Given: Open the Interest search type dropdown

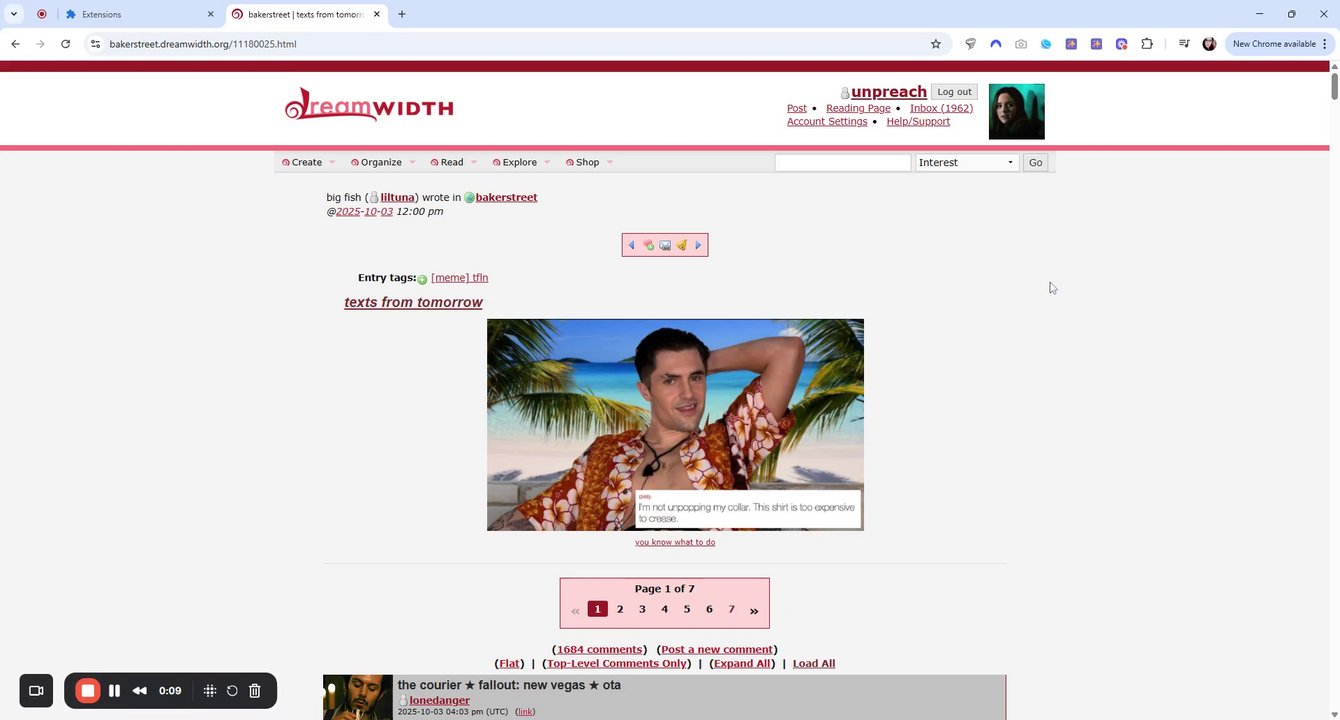Looking at the screenshot, I should pos(966,162).
